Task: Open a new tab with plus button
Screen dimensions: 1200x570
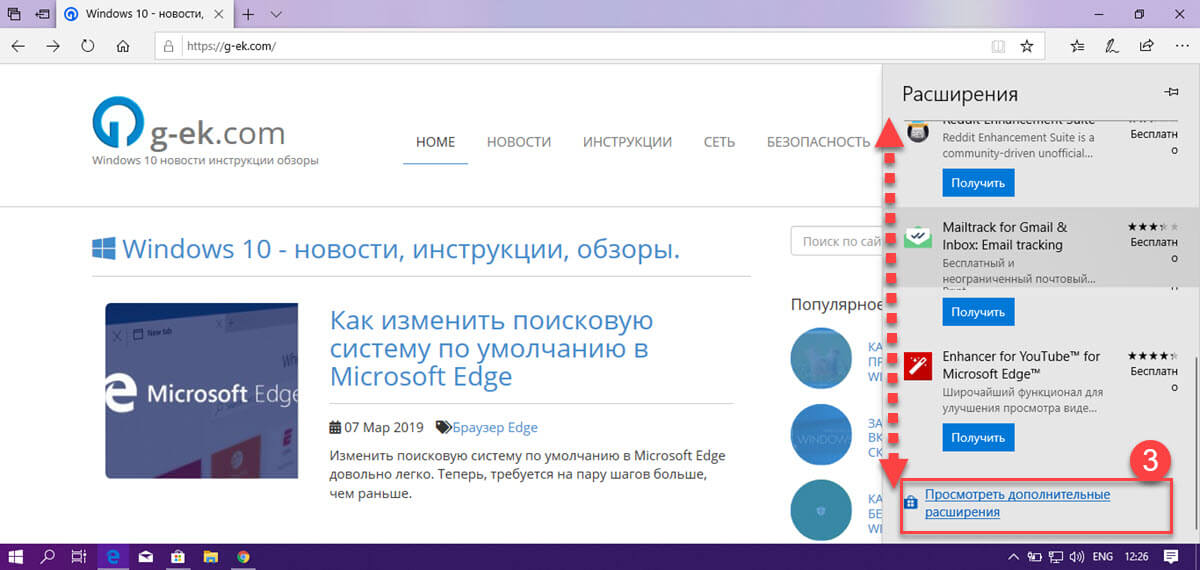Action: 249,15
